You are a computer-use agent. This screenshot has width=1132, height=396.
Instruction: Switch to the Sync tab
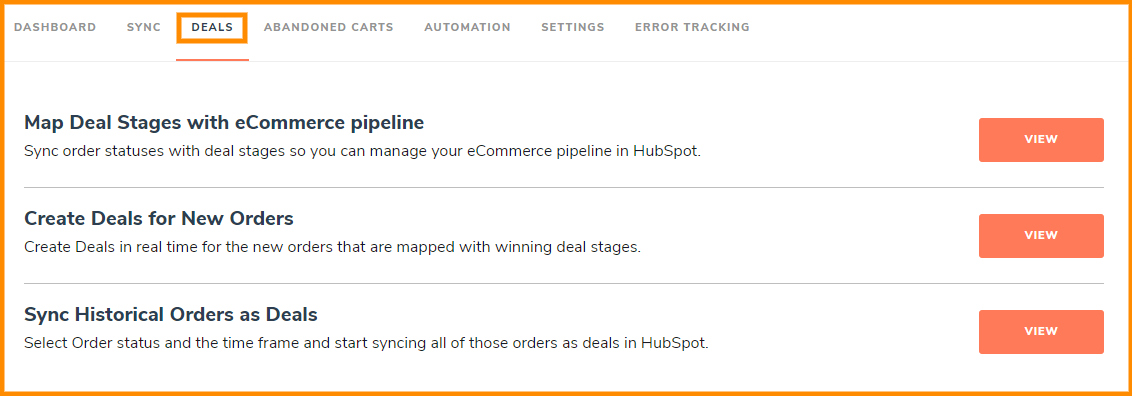144,27
